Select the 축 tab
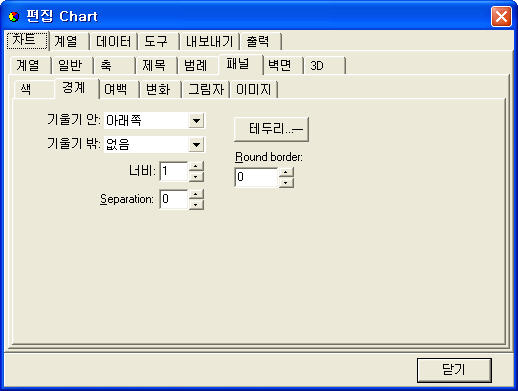 114,65
